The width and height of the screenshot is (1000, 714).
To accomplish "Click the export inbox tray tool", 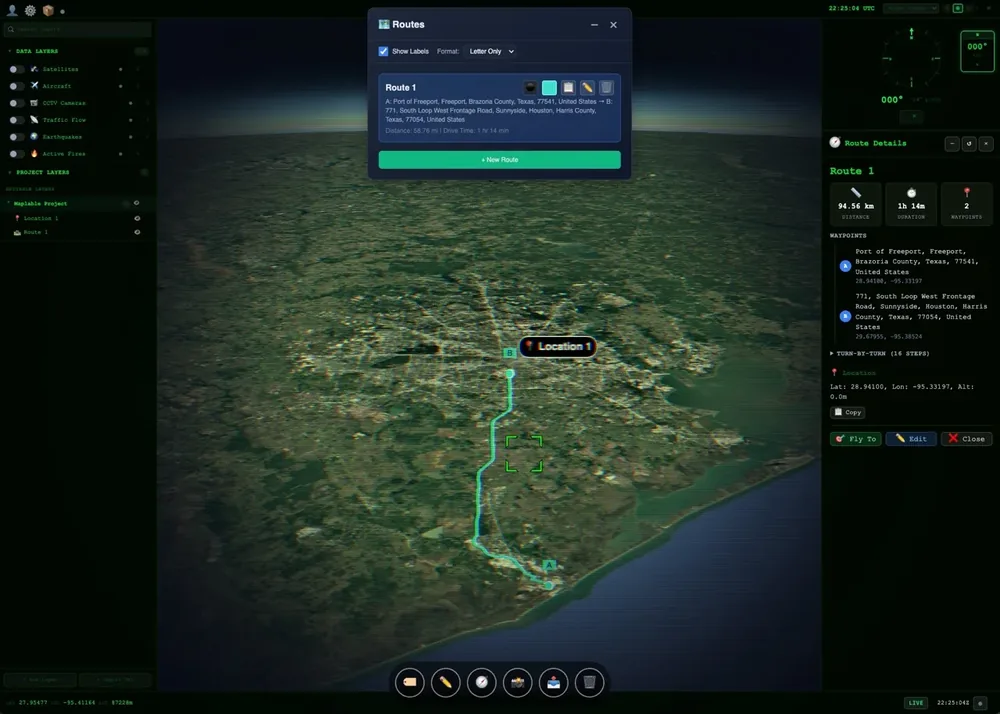I will [554, 683].
